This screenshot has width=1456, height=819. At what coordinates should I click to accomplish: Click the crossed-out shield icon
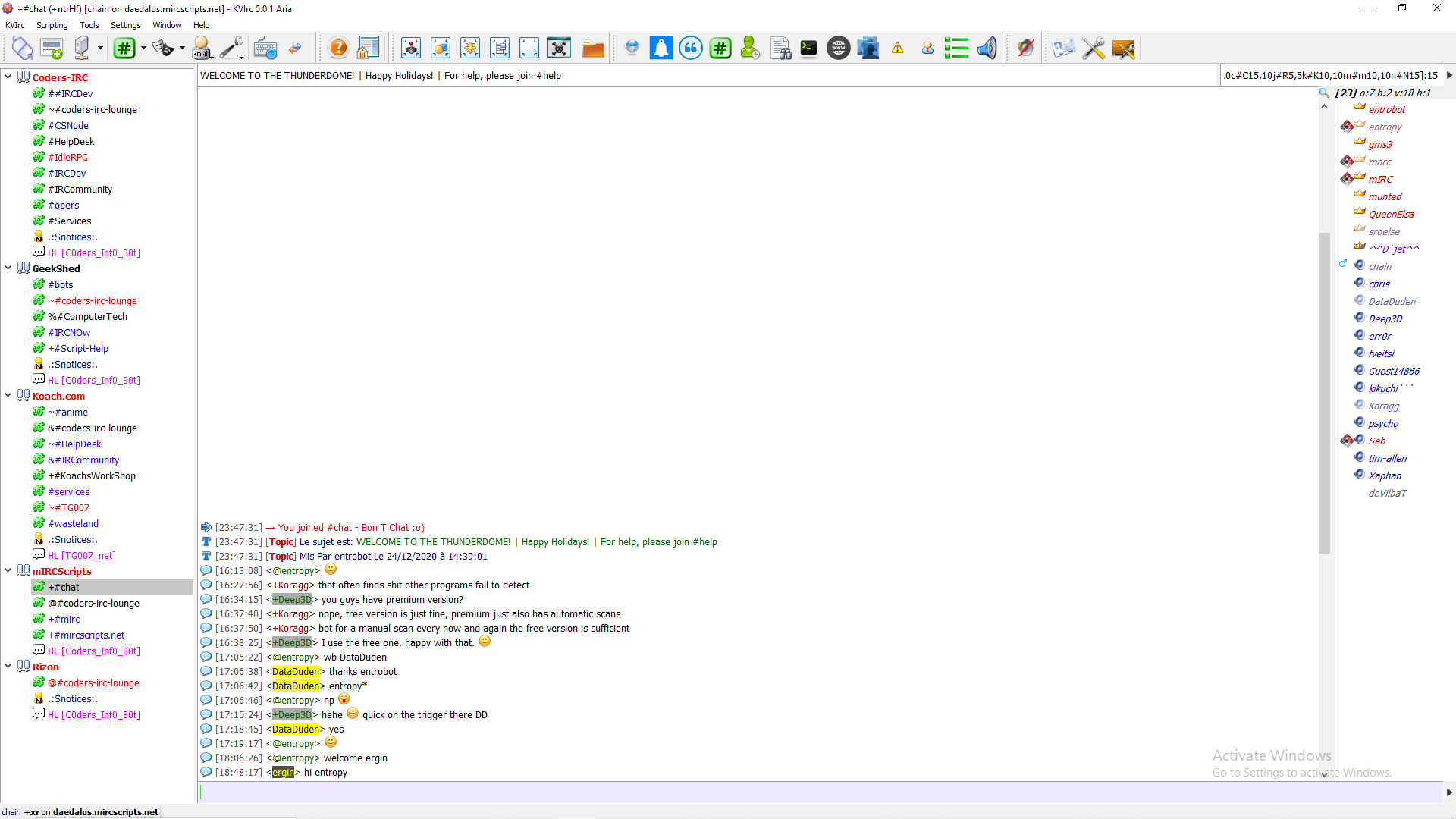[x=1025, y=49]
